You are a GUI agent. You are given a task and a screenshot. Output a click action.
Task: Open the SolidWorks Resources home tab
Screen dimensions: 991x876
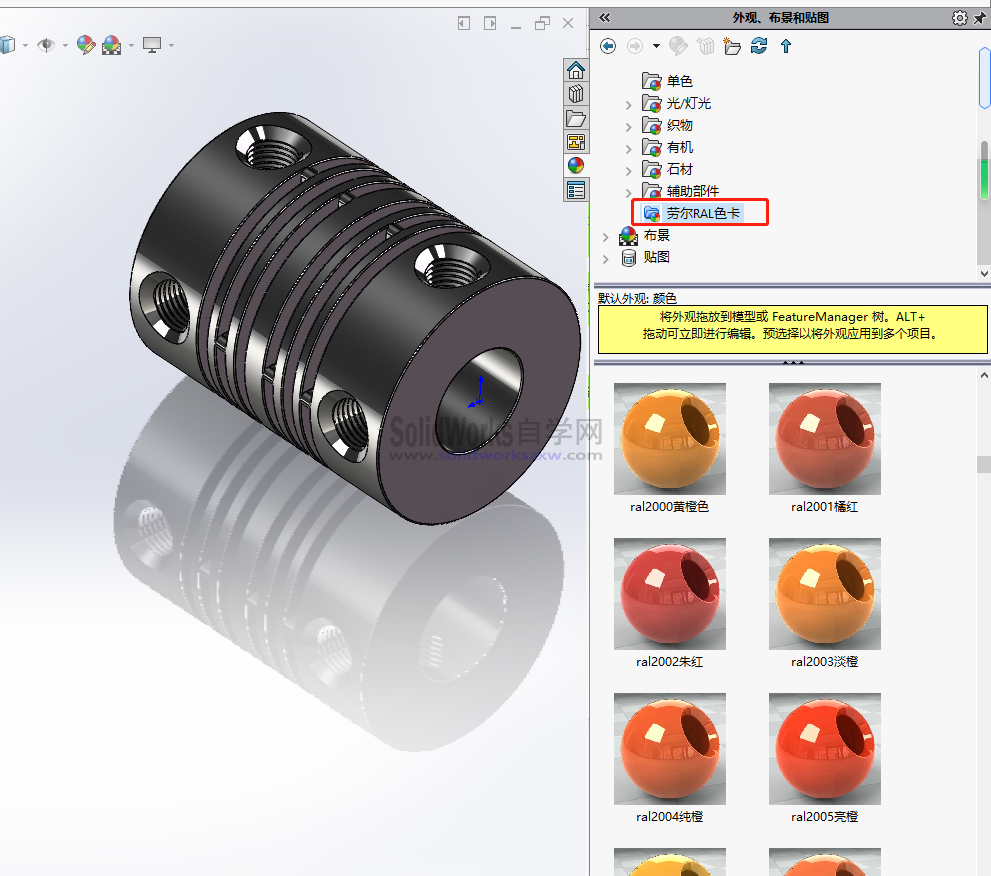pyautogui.click(x=576, y=70)
